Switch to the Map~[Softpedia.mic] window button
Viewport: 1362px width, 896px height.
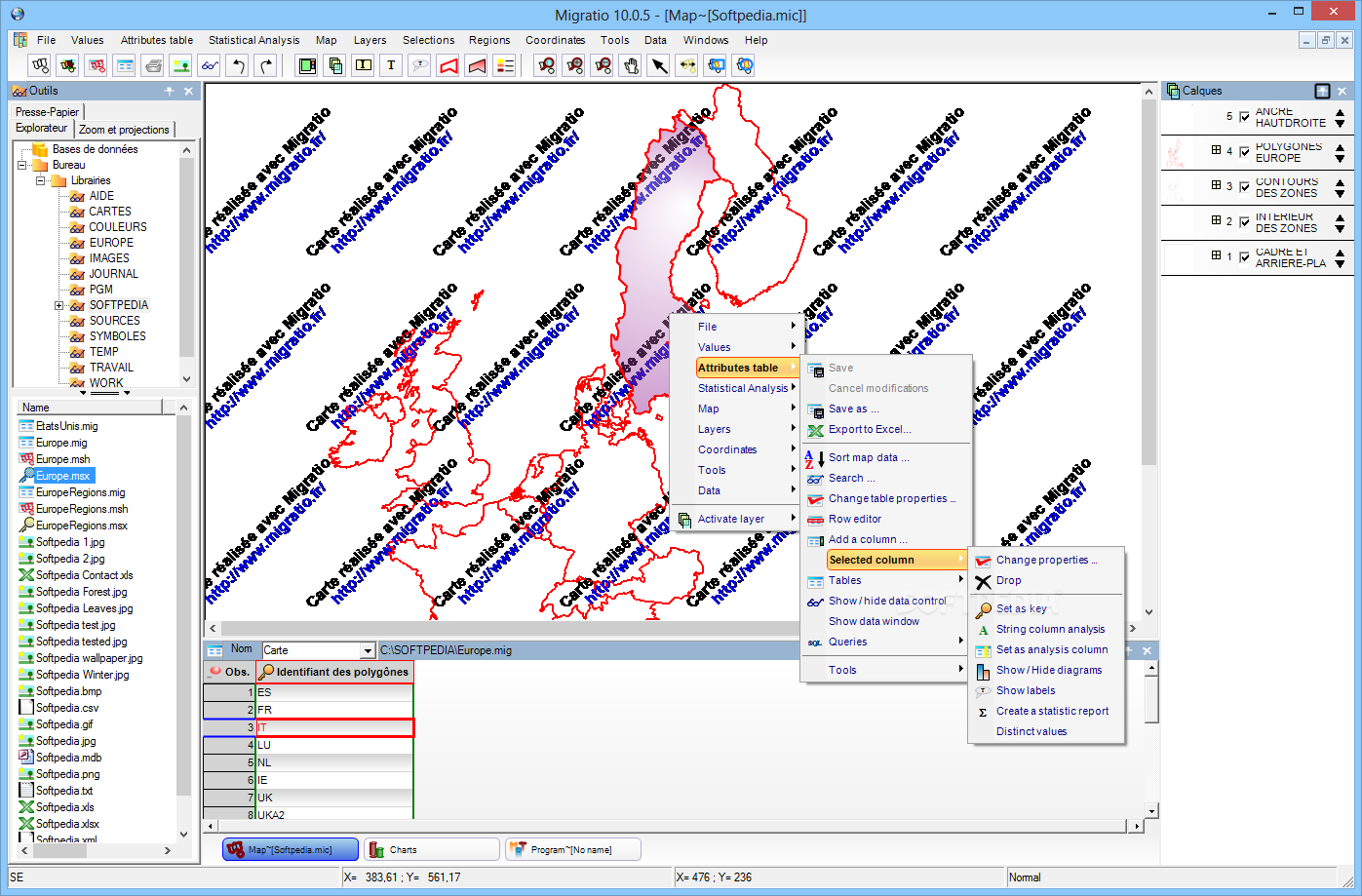(290, 850)
